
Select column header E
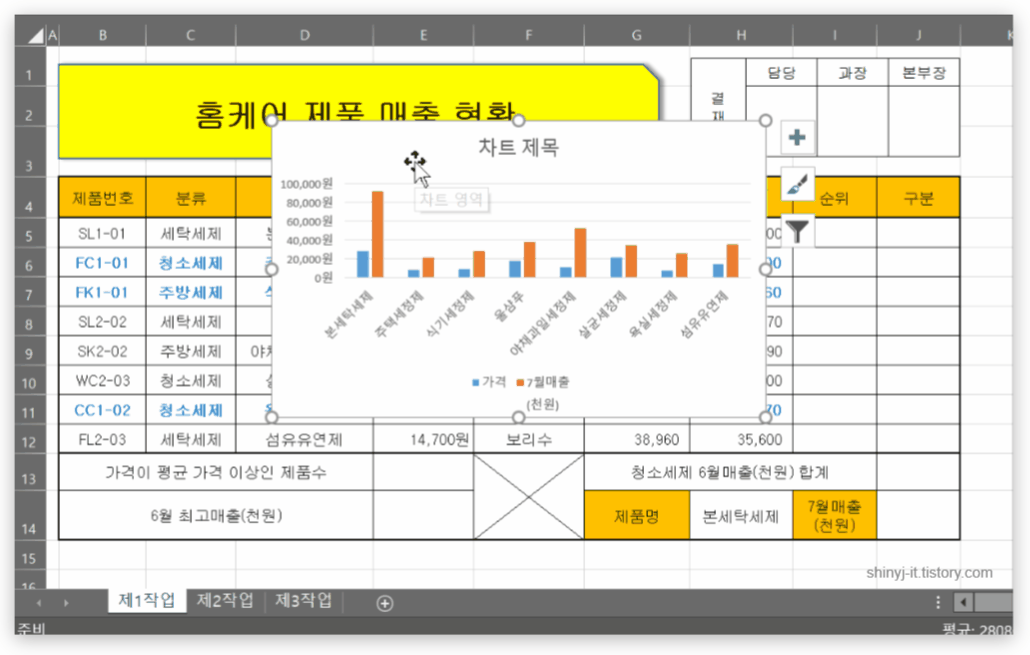424,35
